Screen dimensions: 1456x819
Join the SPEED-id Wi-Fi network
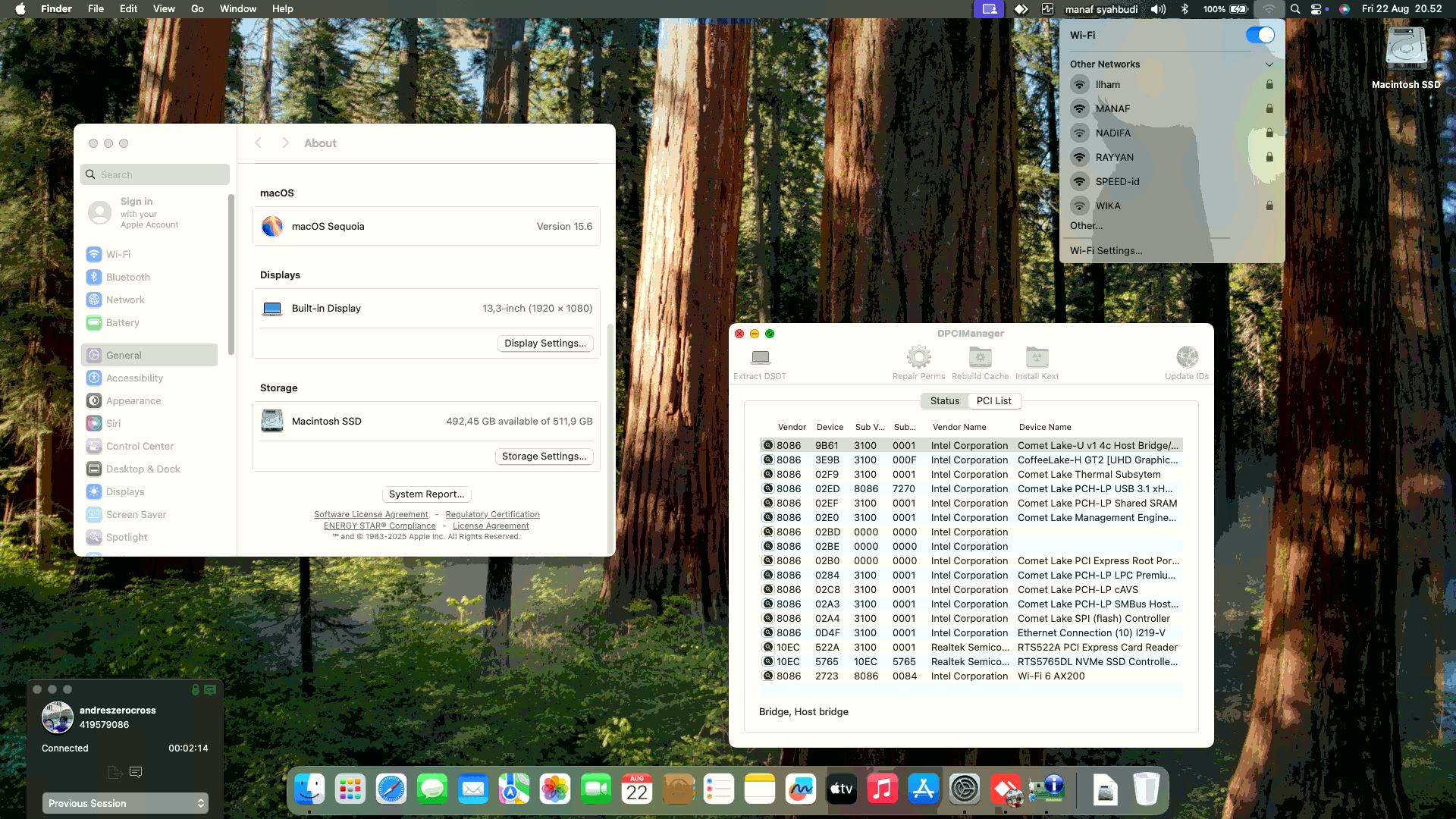point(1117,182)
